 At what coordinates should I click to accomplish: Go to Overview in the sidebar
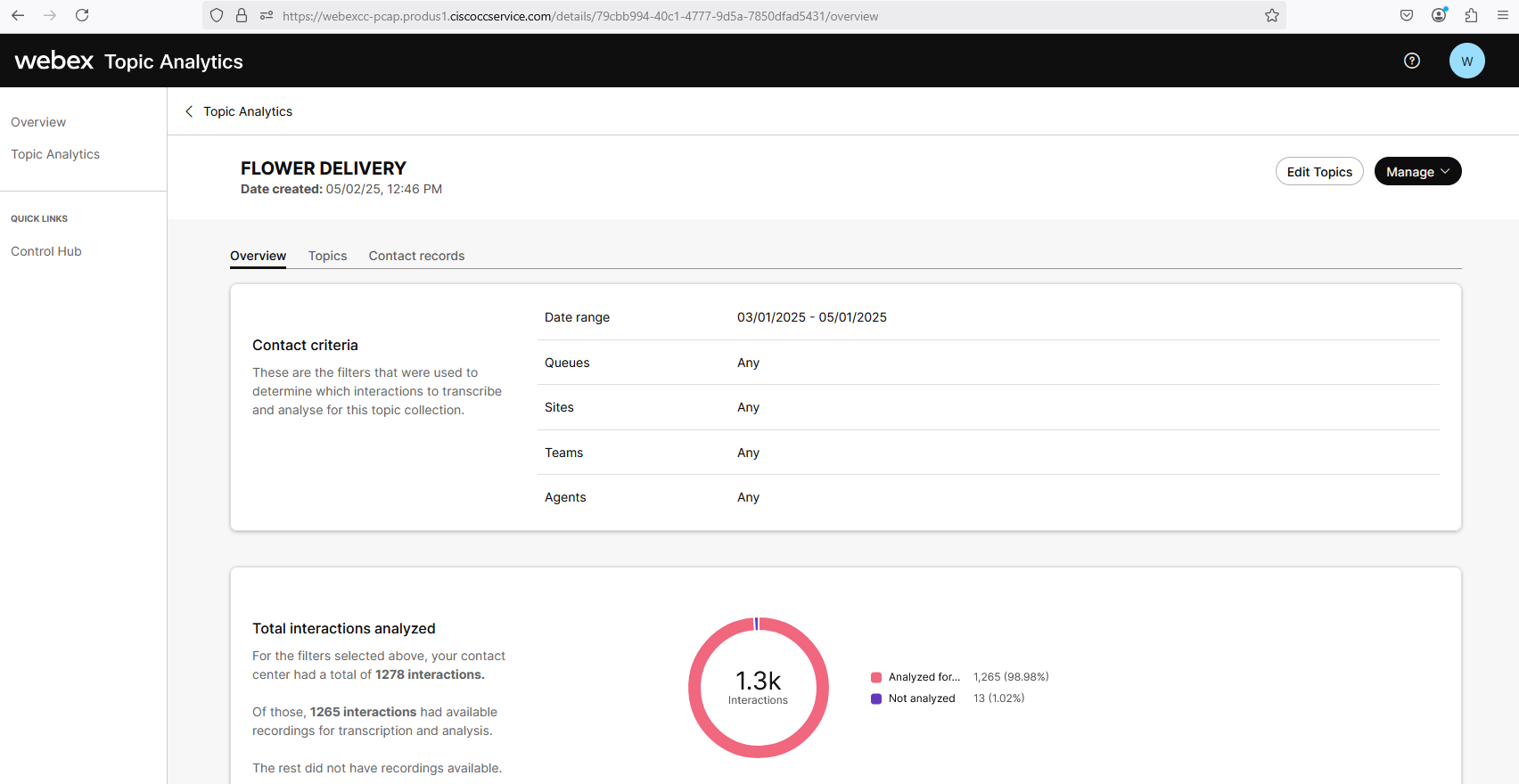[38, 122]
